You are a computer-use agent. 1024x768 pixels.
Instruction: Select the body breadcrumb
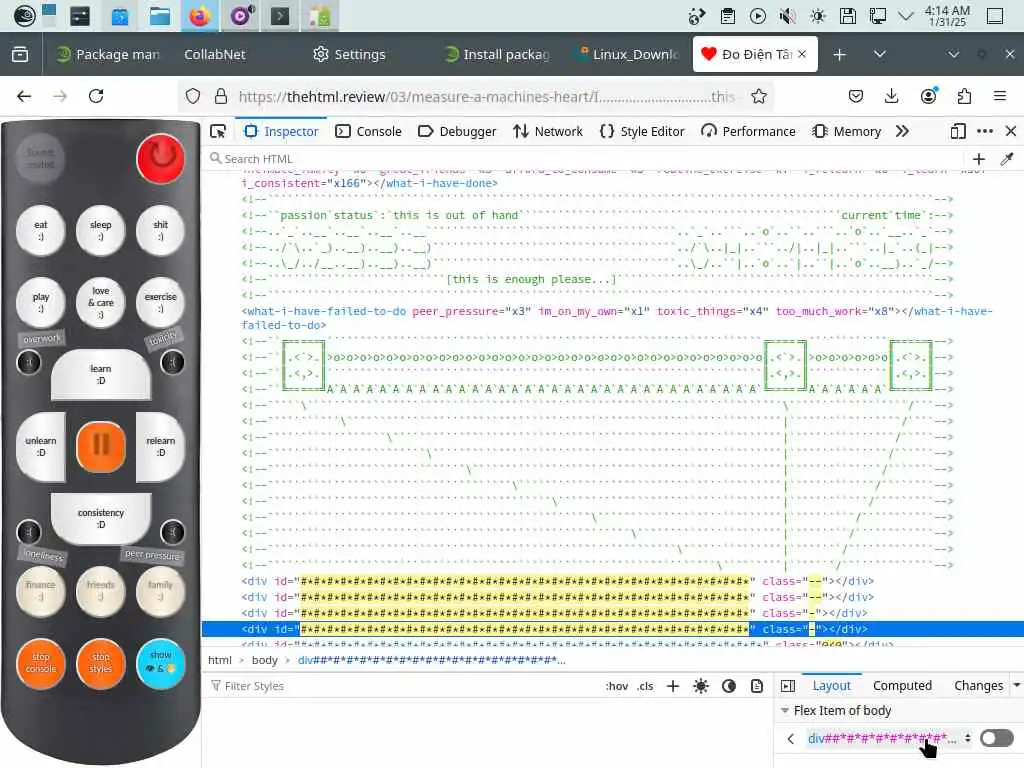pyautogui.click(x=264, y=660)
